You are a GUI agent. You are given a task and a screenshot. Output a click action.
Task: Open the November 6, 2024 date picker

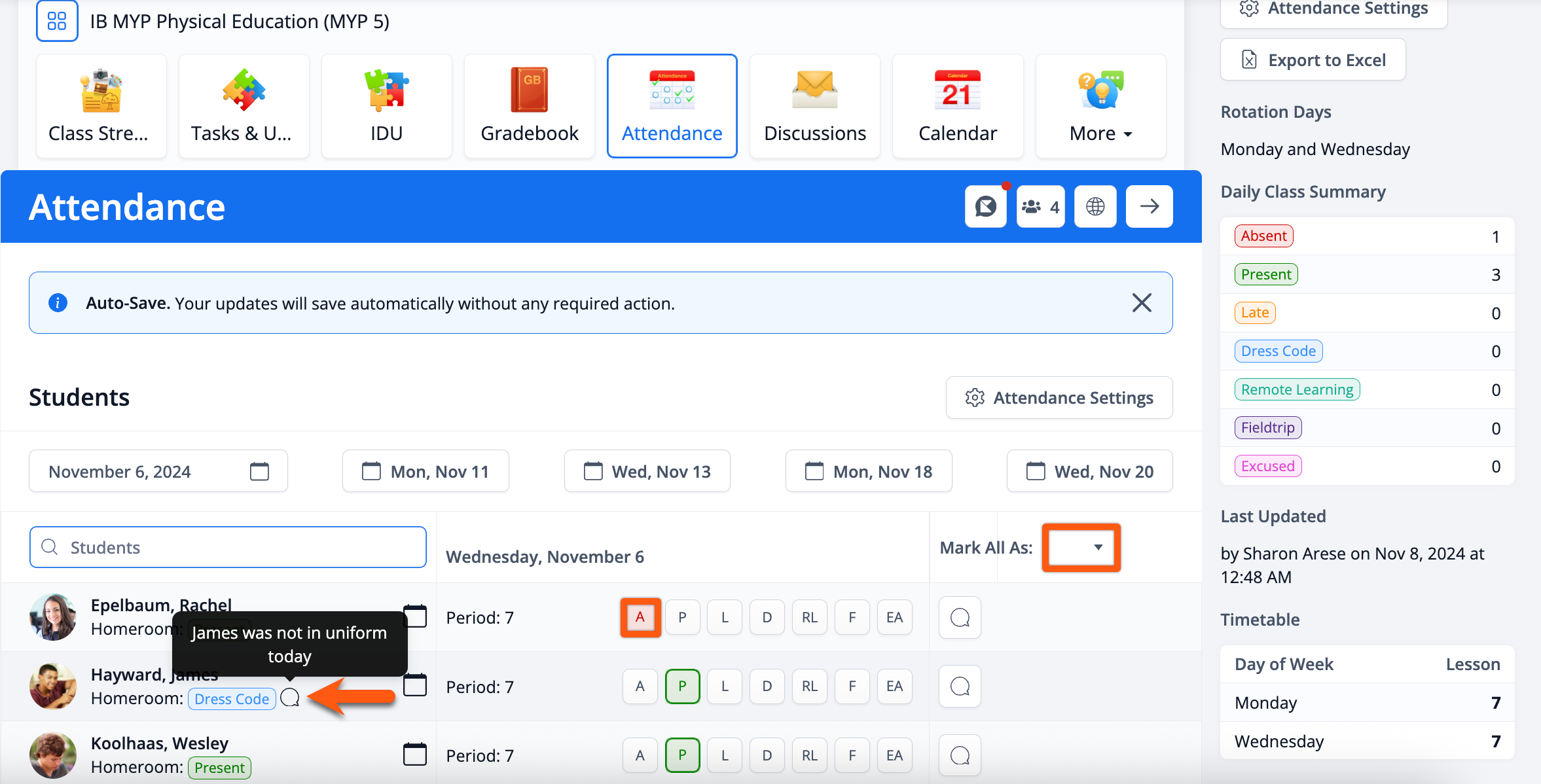pyautogui.click(x=158, y=471)
